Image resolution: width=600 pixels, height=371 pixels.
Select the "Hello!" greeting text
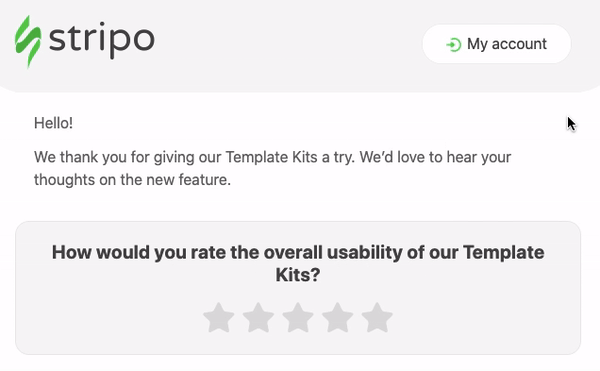click(x=53, y=123)
